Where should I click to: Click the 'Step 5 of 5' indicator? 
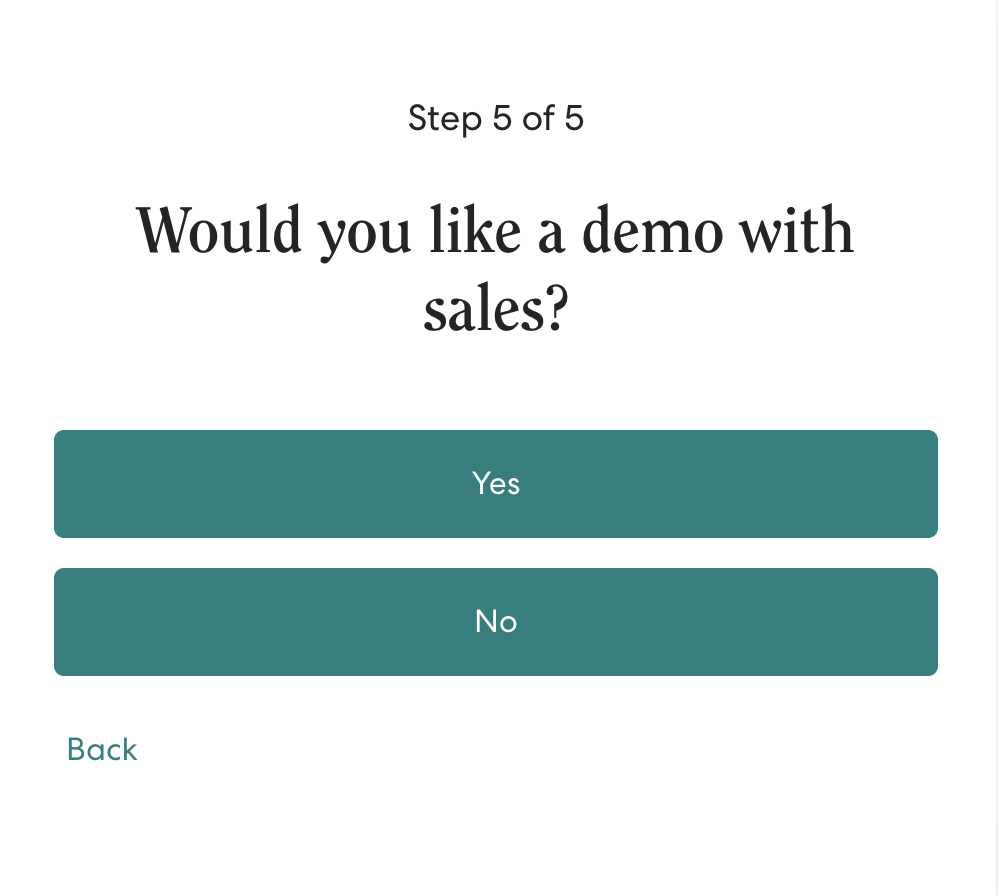(496, 119)
